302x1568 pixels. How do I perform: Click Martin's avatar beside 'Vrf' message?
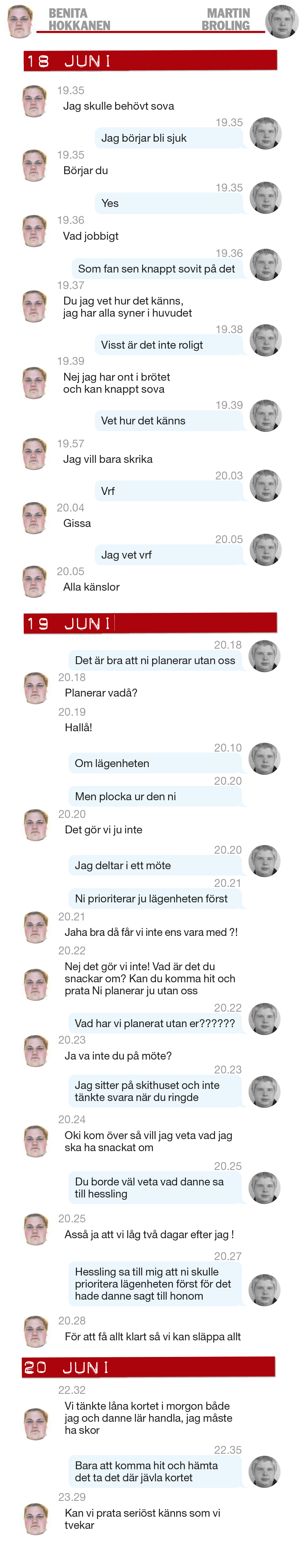click(x=265, y=486)
